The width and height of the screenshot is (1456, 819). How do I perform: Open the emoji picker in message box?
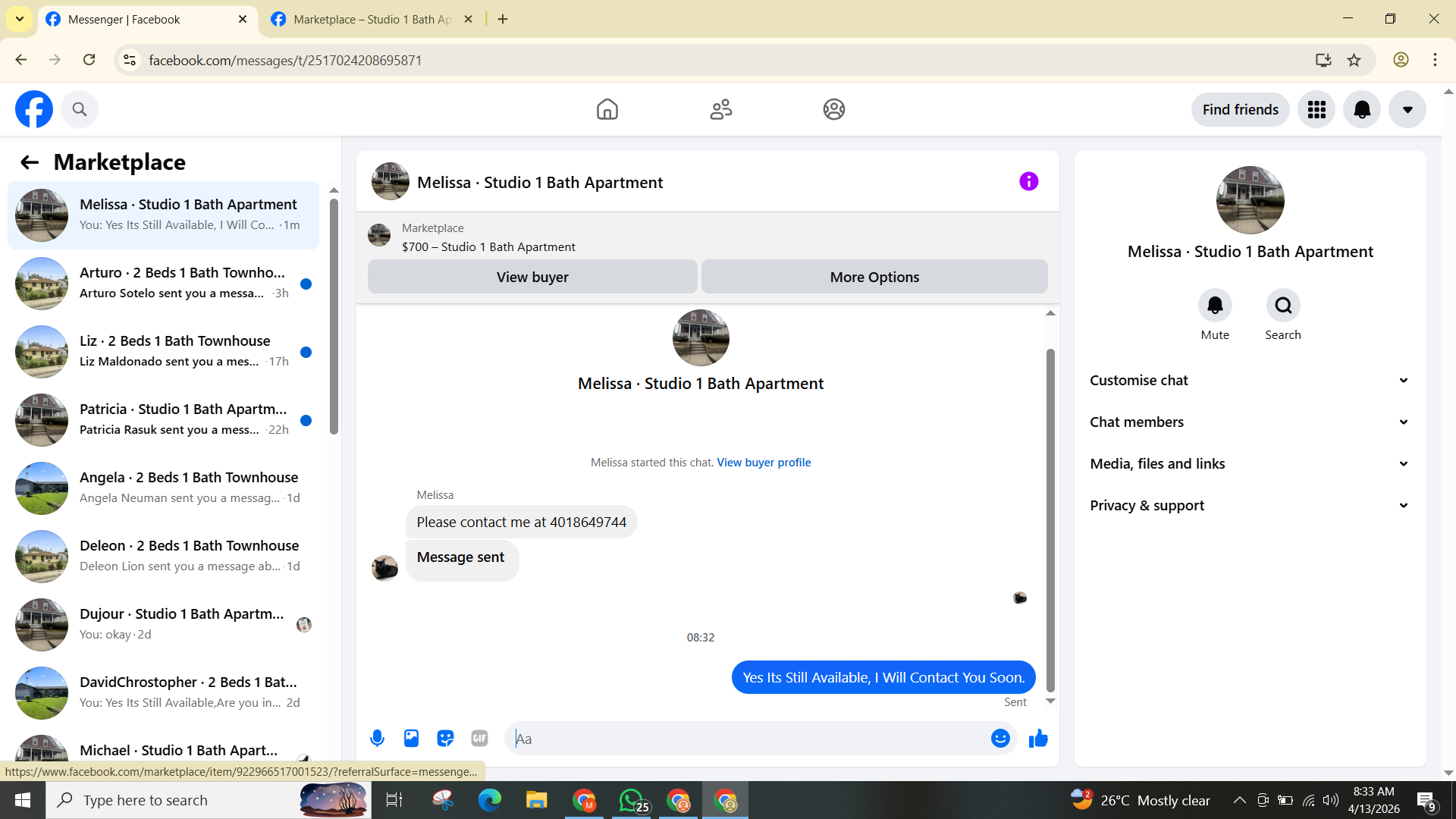pos(1000,738)
